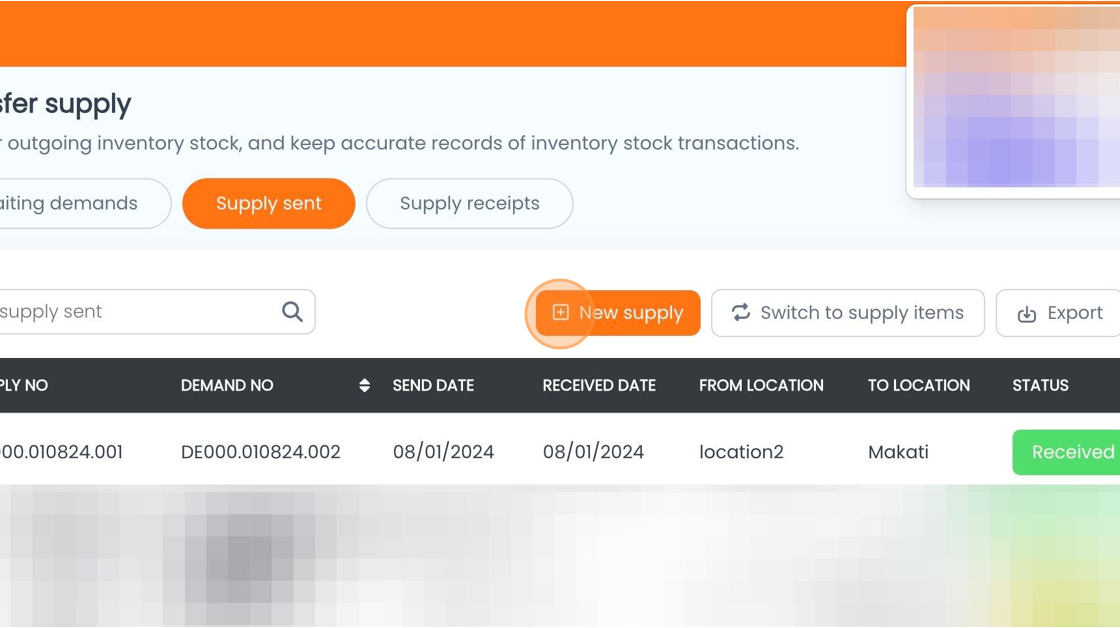Click the RECEIVED DATE column header

pyautogui.click(x=599, y=386)
